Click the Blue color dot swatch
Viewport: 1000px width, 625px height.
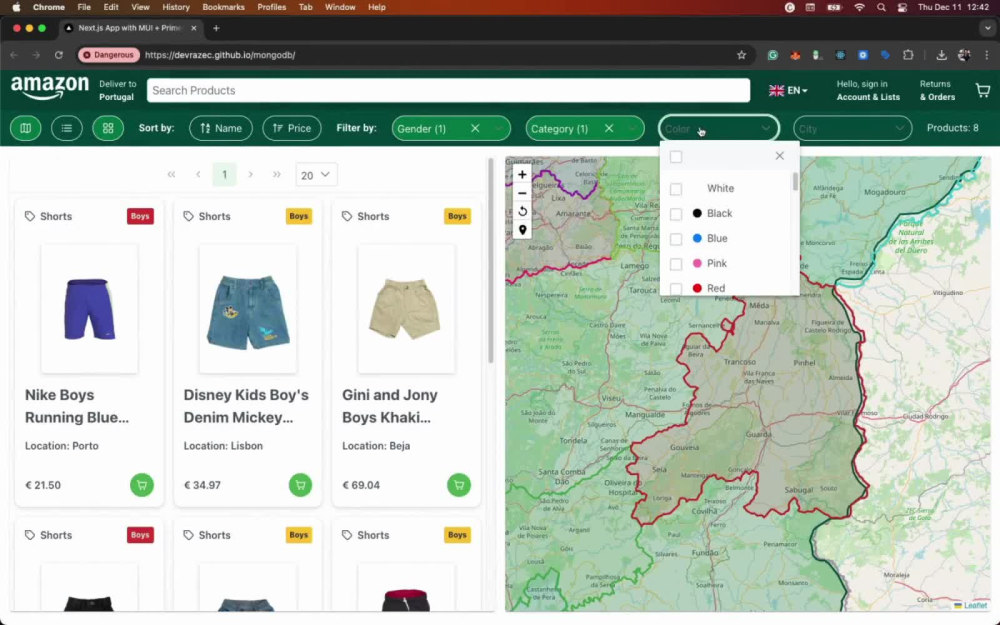pos(697,239)
